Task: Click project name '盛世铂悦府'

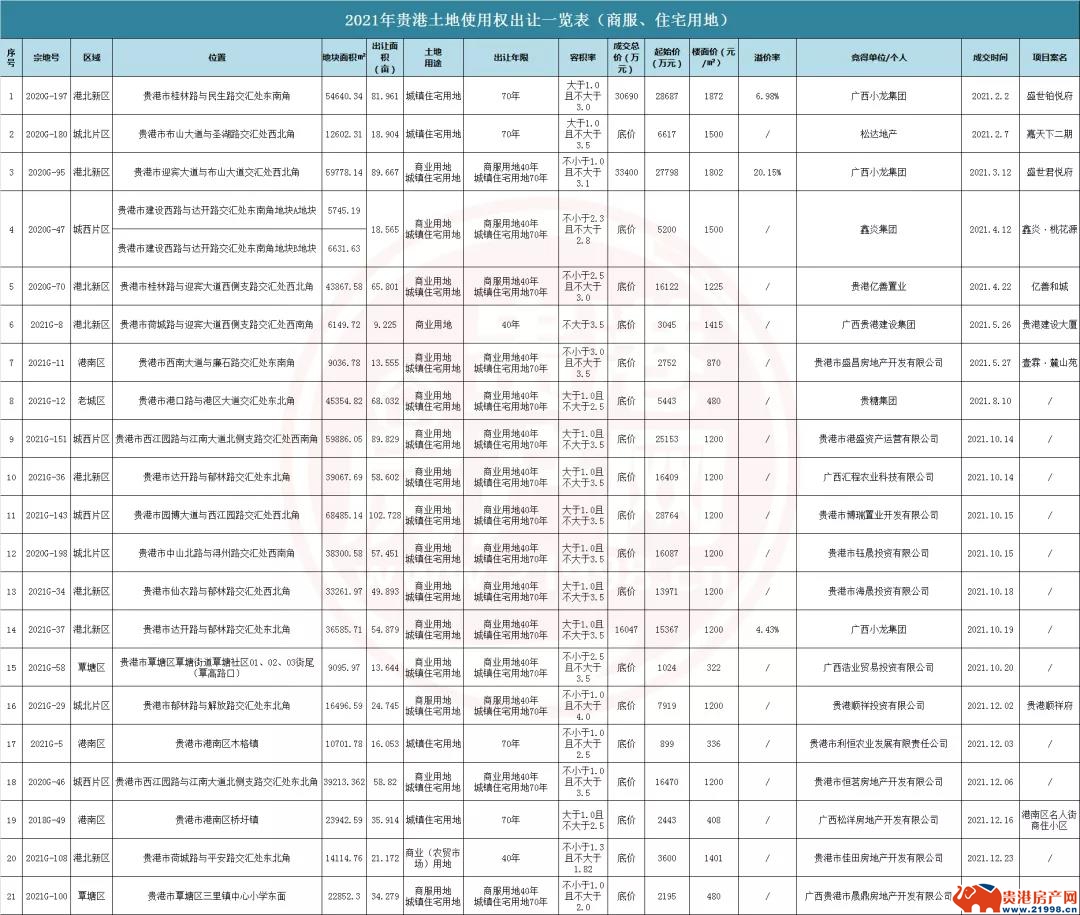Action: click(1049, 96)
